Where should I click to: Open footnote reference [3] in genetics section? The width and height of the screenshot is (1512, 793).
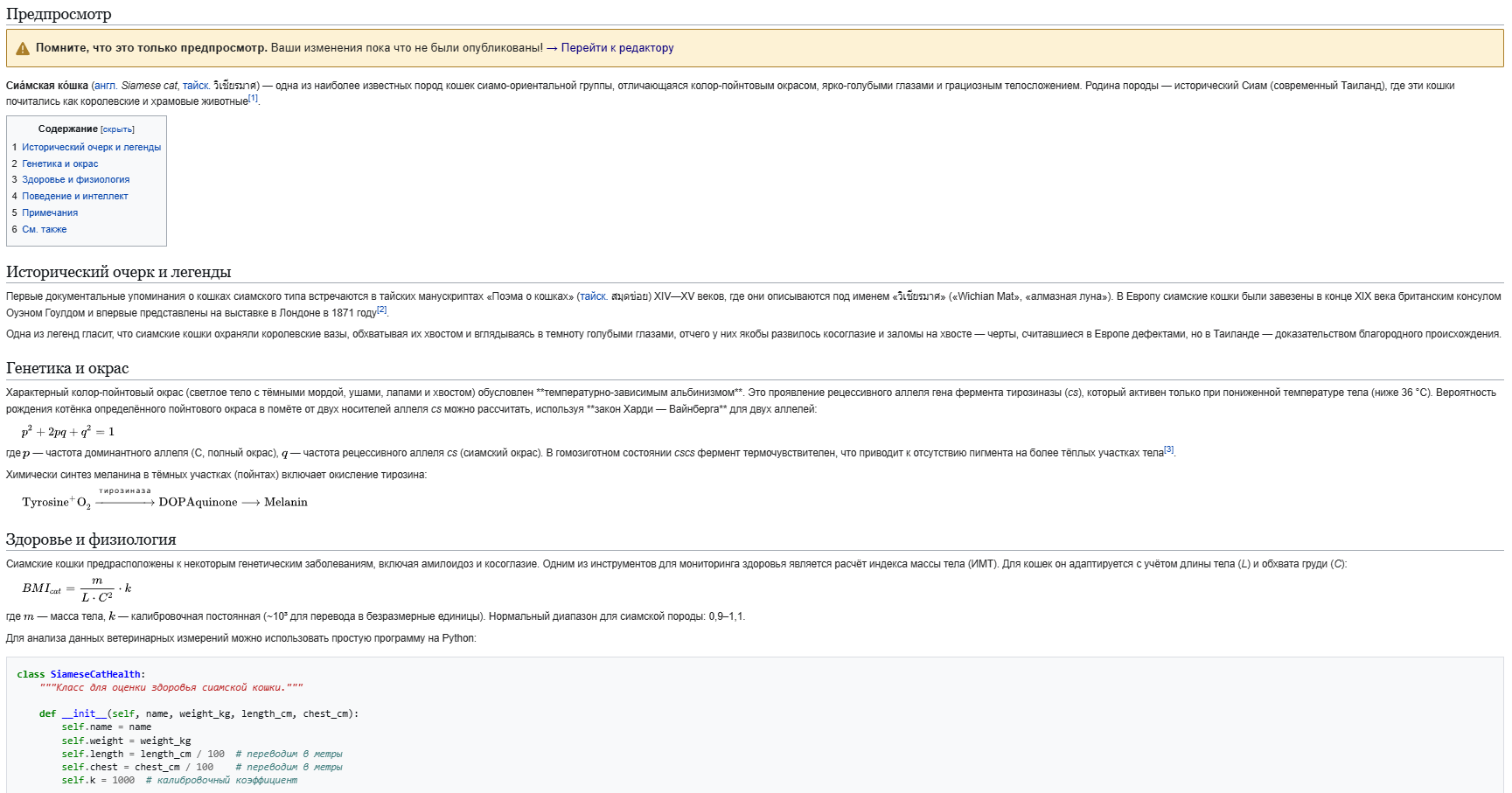coord(1168,449)
